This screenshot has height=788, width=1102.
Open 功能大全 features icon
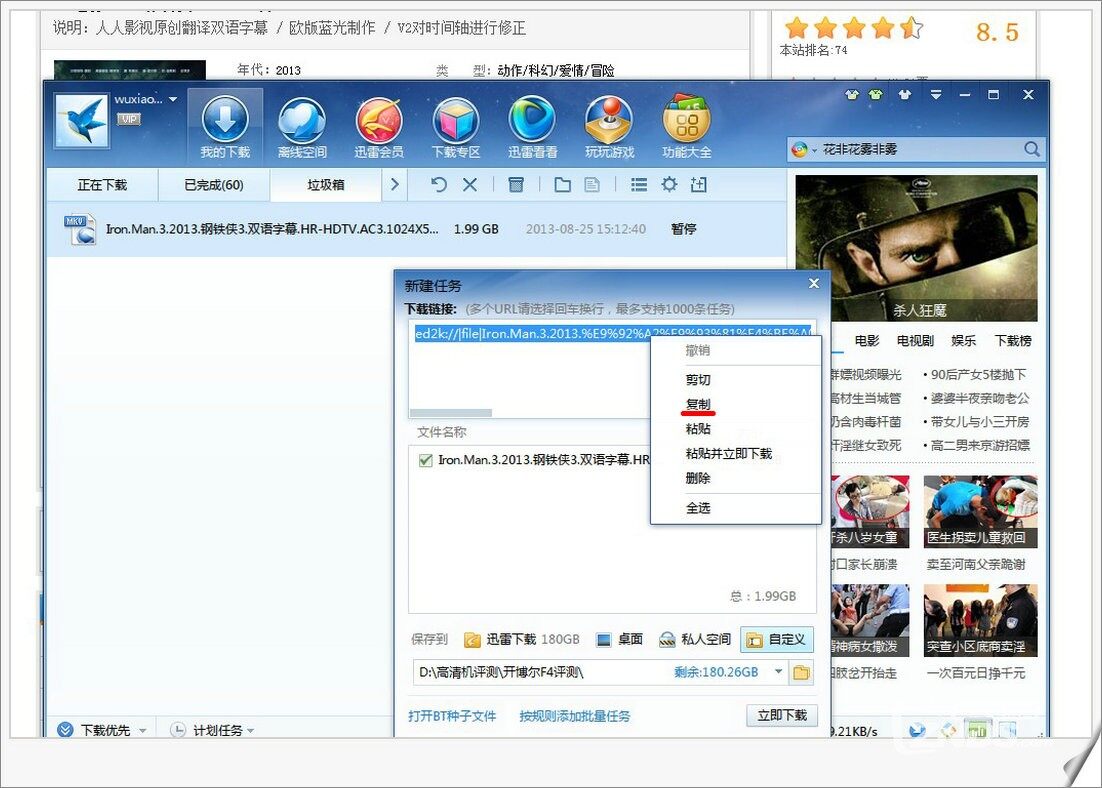pos(687,127)
